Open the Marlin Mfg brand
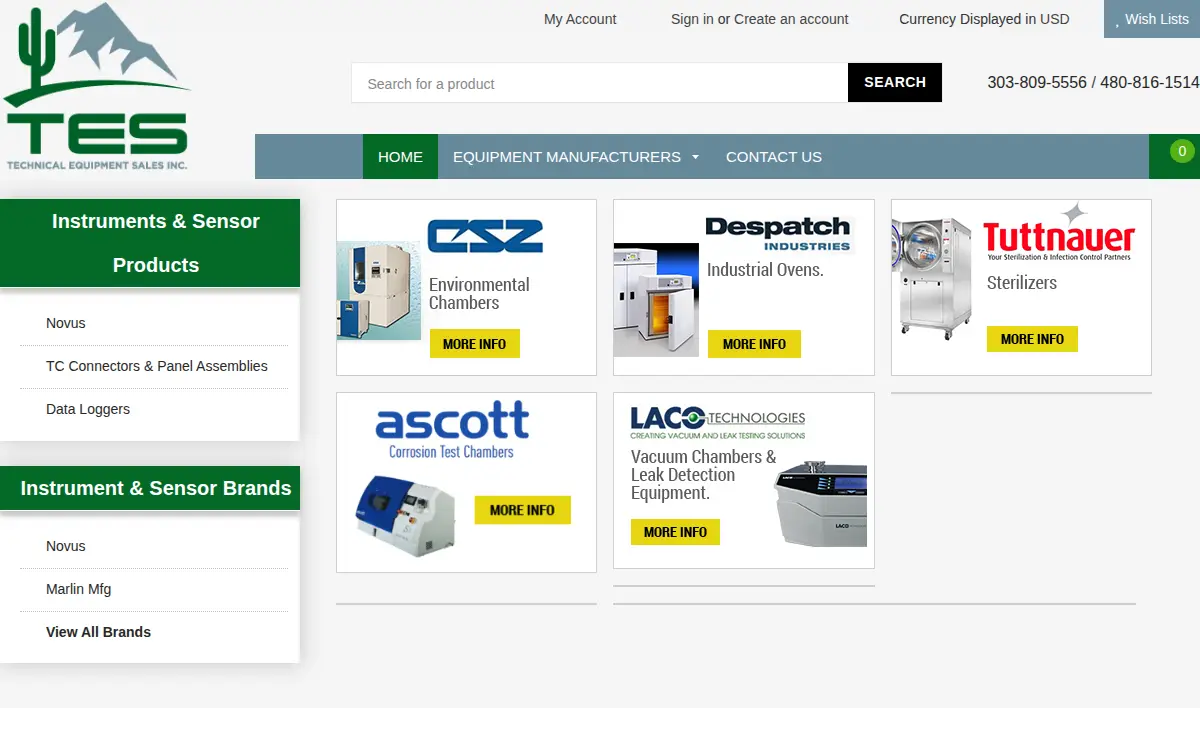Screen dimensions: 1200x750 tap(79, 589)
